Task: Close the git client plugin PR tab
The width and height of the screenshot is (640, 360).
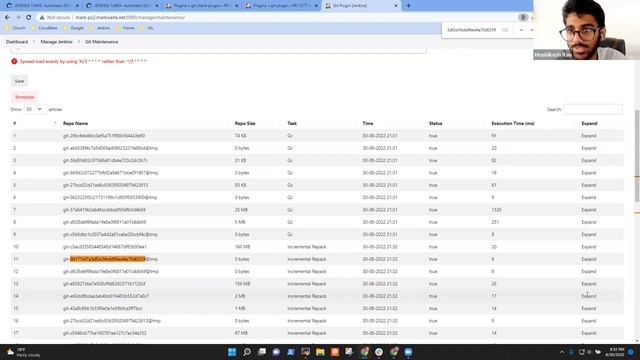Action: tap(236, 6)
